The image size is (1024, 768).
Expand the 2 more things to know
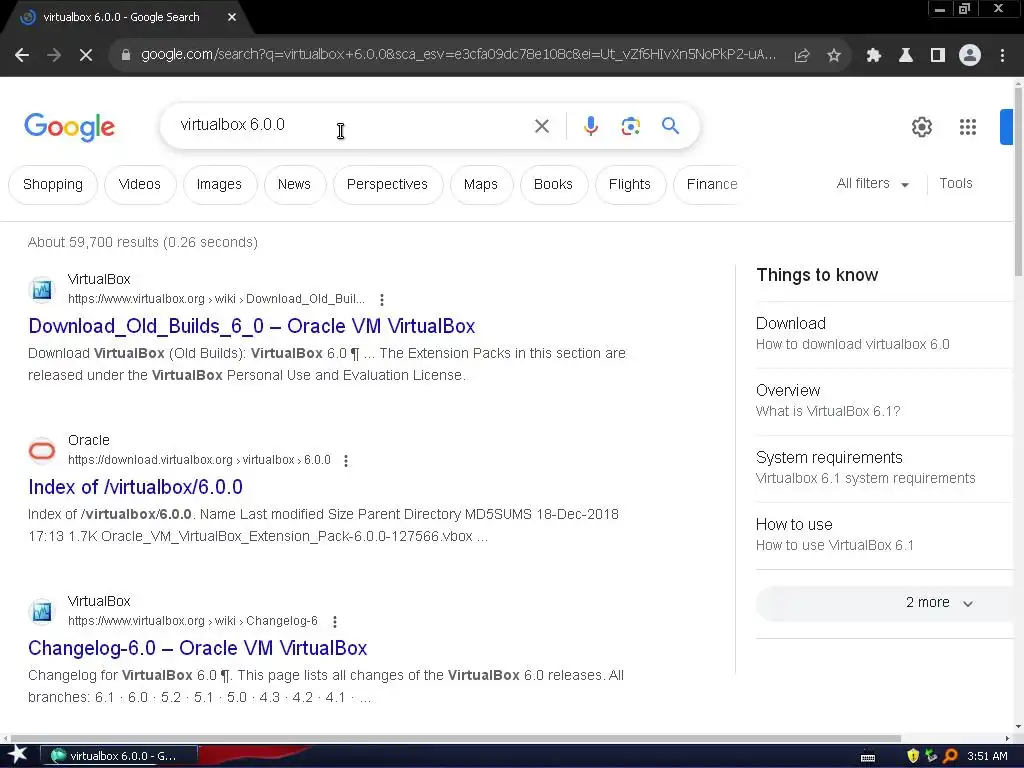884,603
